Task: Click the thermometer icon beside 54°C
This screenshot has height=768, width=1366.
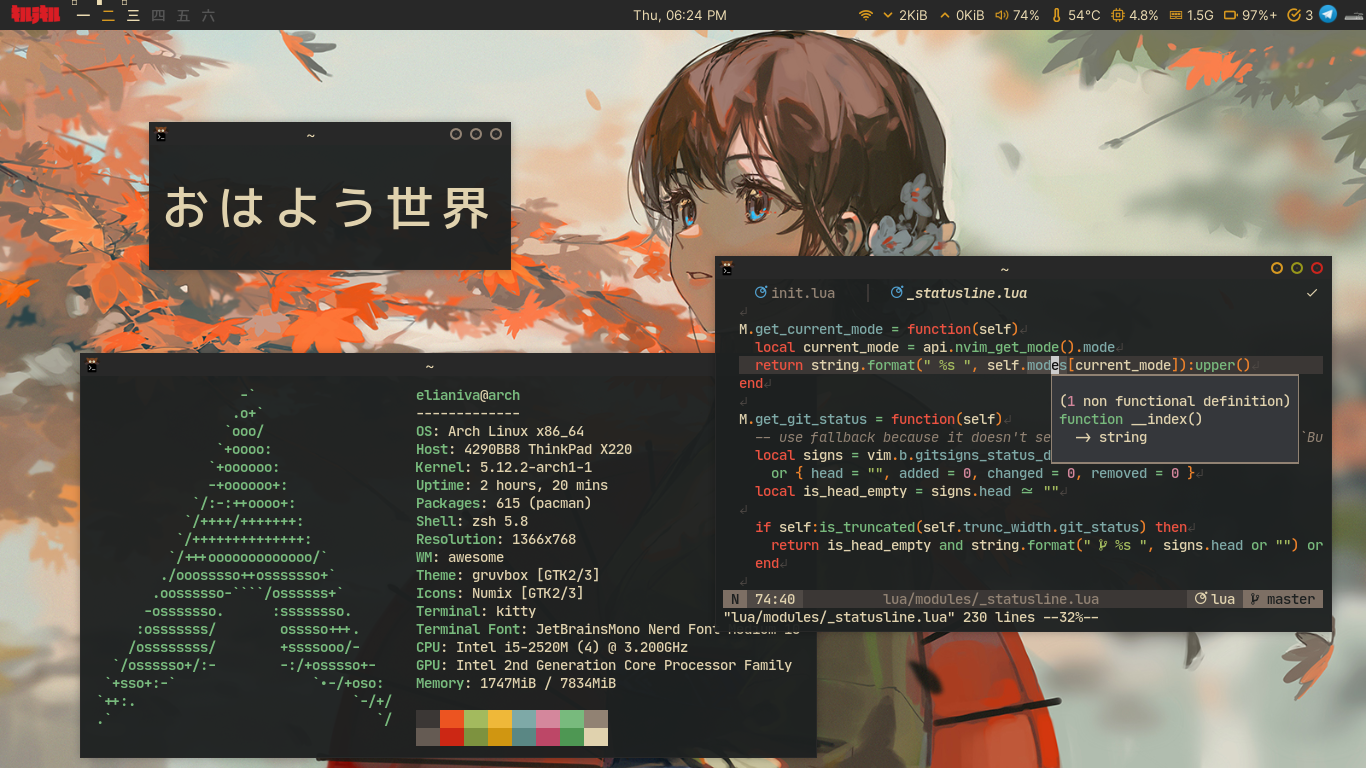Action: [x=1057, y=15]
